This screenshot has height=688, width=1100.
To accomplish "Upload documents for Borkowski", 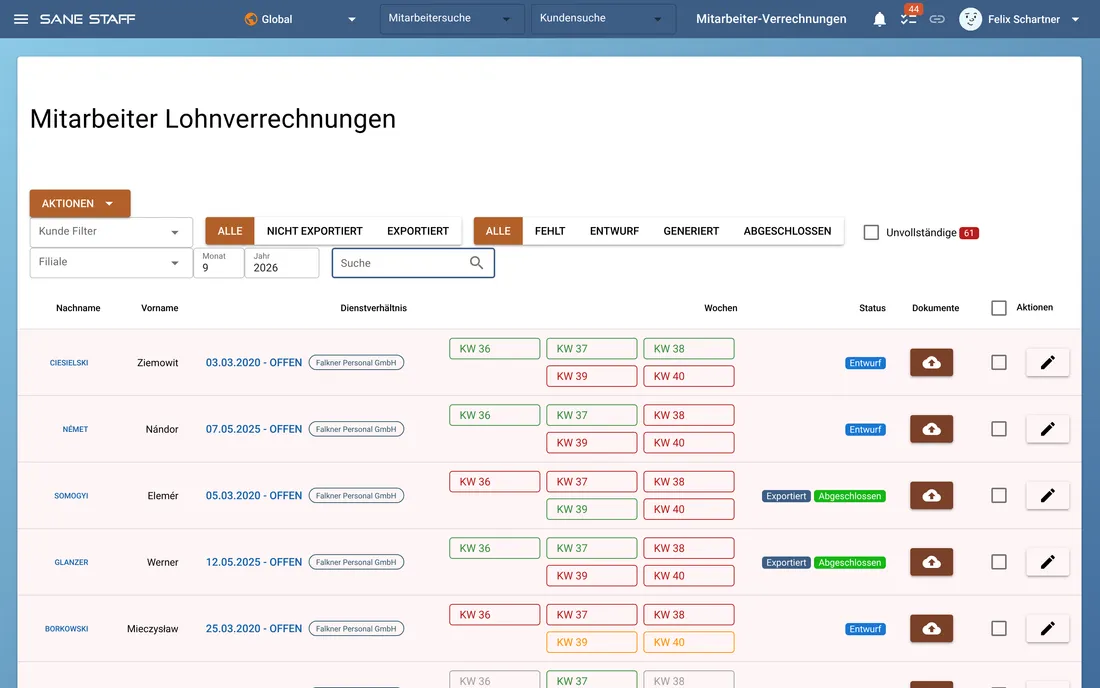I will (x=932, y=628).
